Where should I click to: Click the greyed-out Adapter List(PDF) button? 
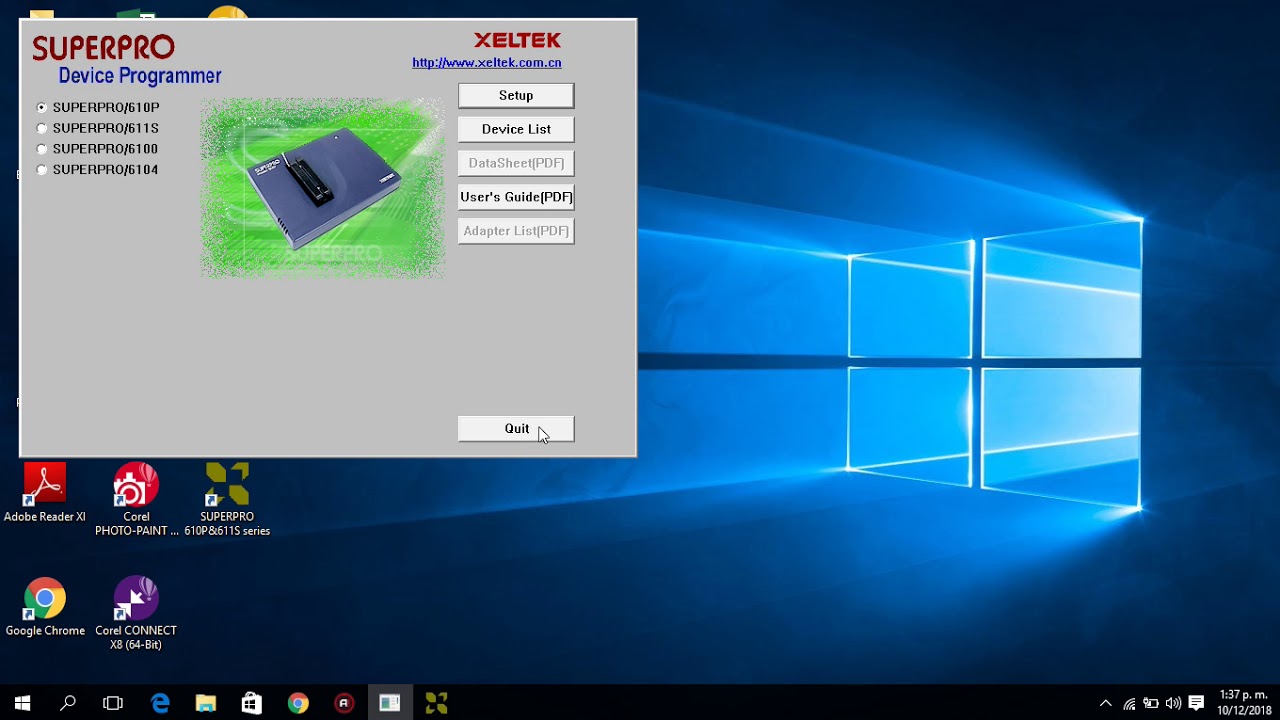(516, 231)
